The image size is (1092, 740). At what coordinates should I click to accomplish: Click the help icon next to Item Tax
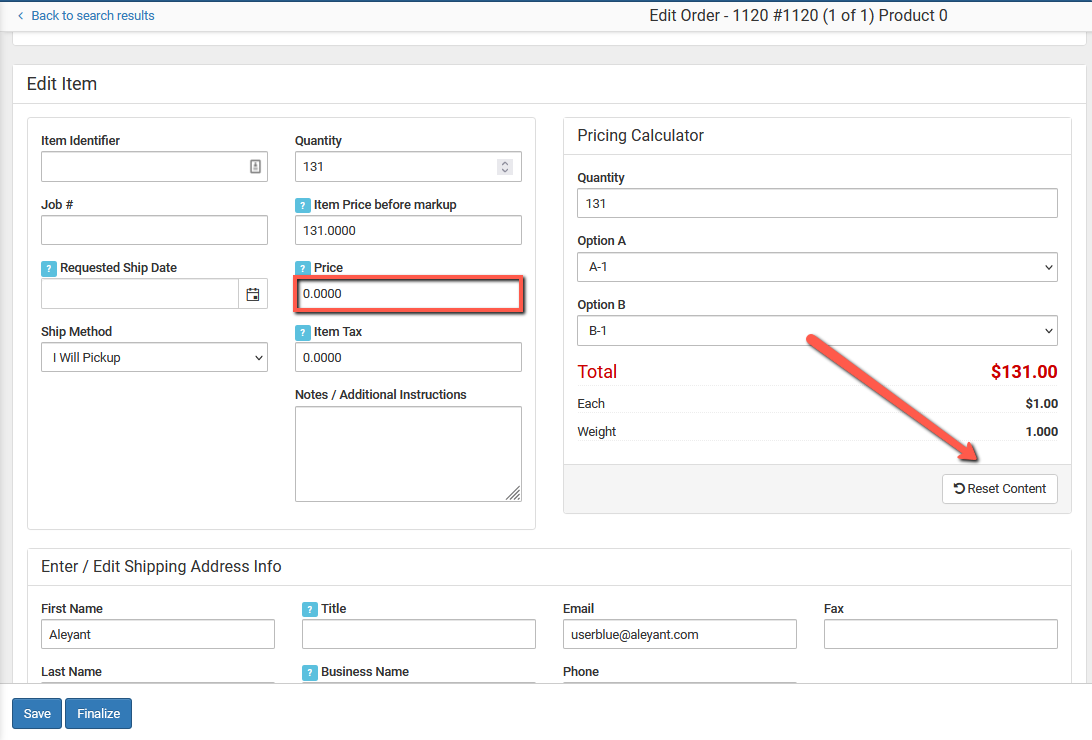point(302,332)
